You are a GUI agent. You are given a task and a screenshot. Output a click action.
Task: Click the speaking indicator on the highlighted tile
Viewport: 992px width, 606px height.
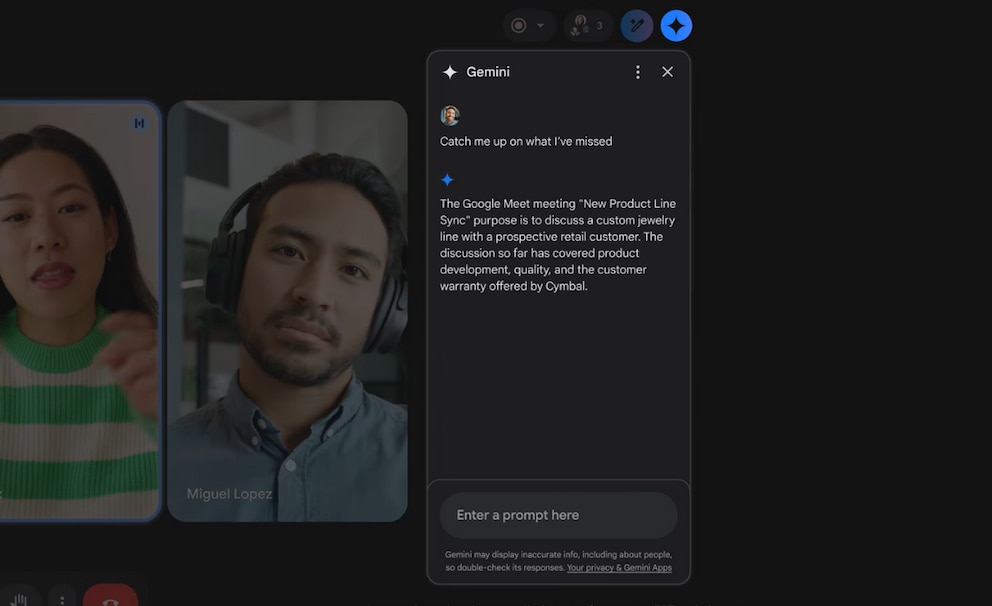139,123
